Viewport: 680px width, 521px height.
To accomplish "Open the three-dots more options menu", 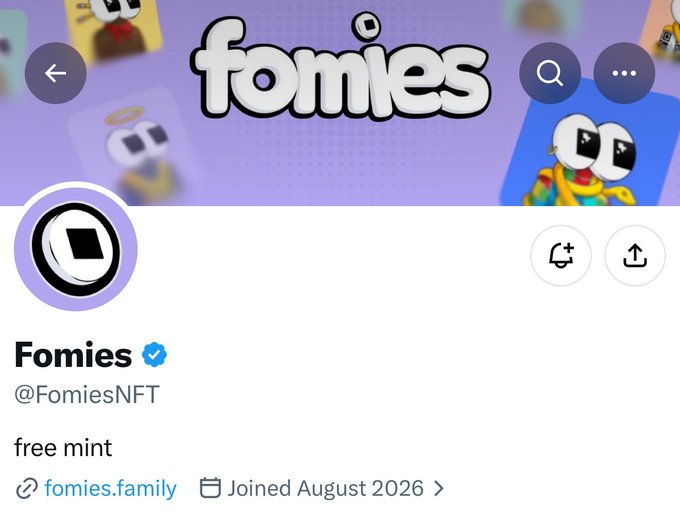I will [624, 73].
